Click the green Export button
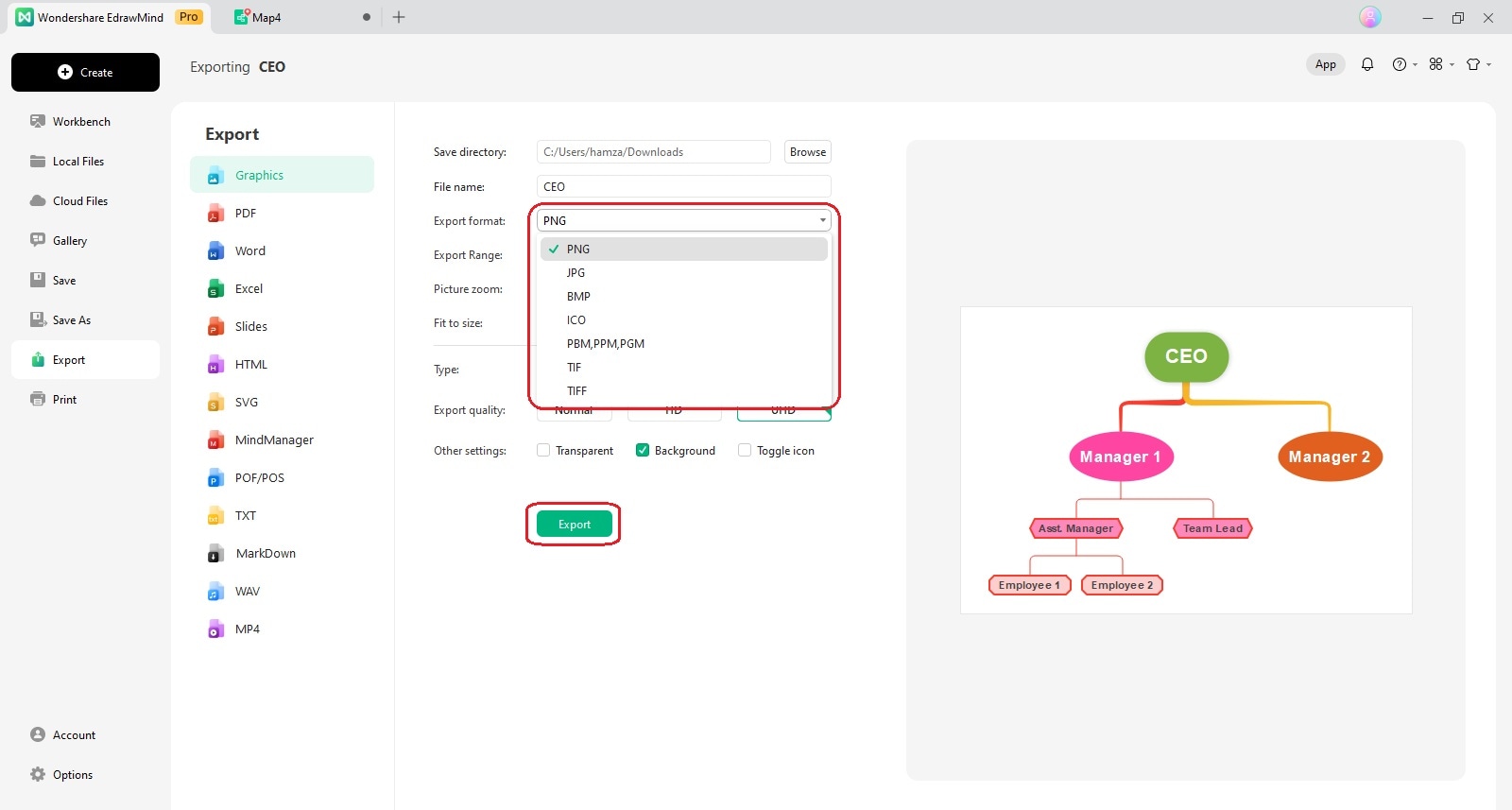 pyautogui.click(x=575, y=525)
